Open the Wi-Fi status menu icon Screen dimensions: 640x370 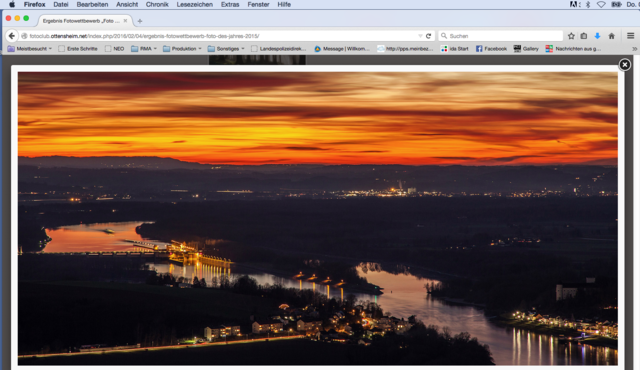click(601, 4)
